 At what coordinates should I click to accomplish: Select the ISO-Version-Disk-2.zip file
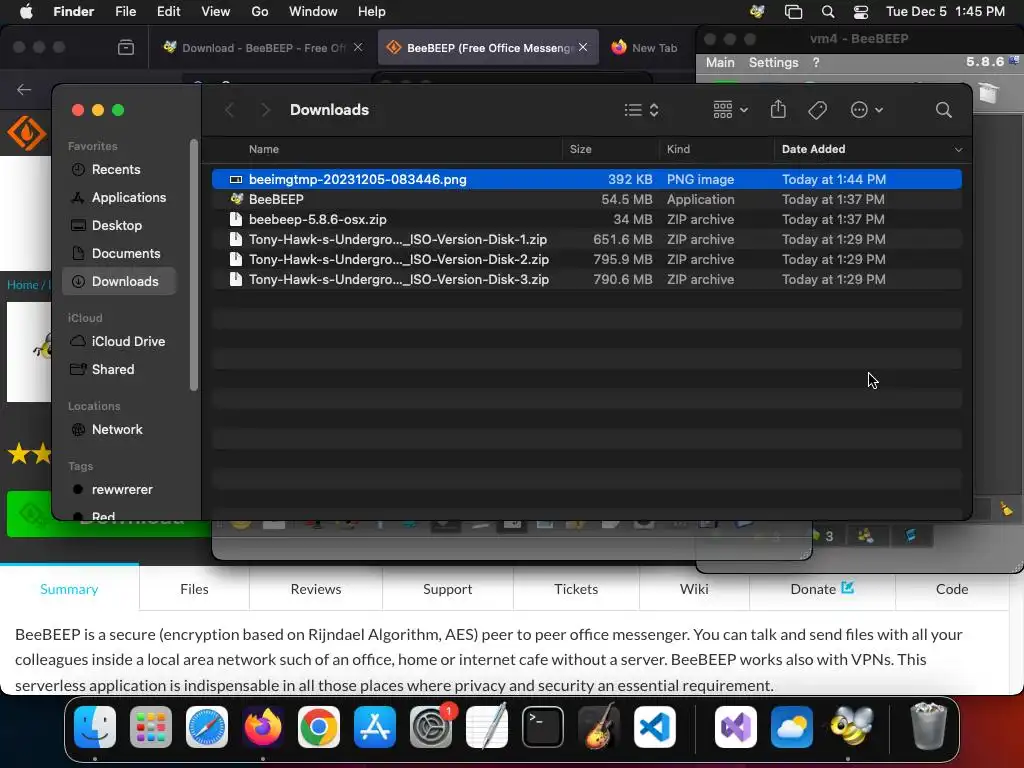[x=586, y=259]
